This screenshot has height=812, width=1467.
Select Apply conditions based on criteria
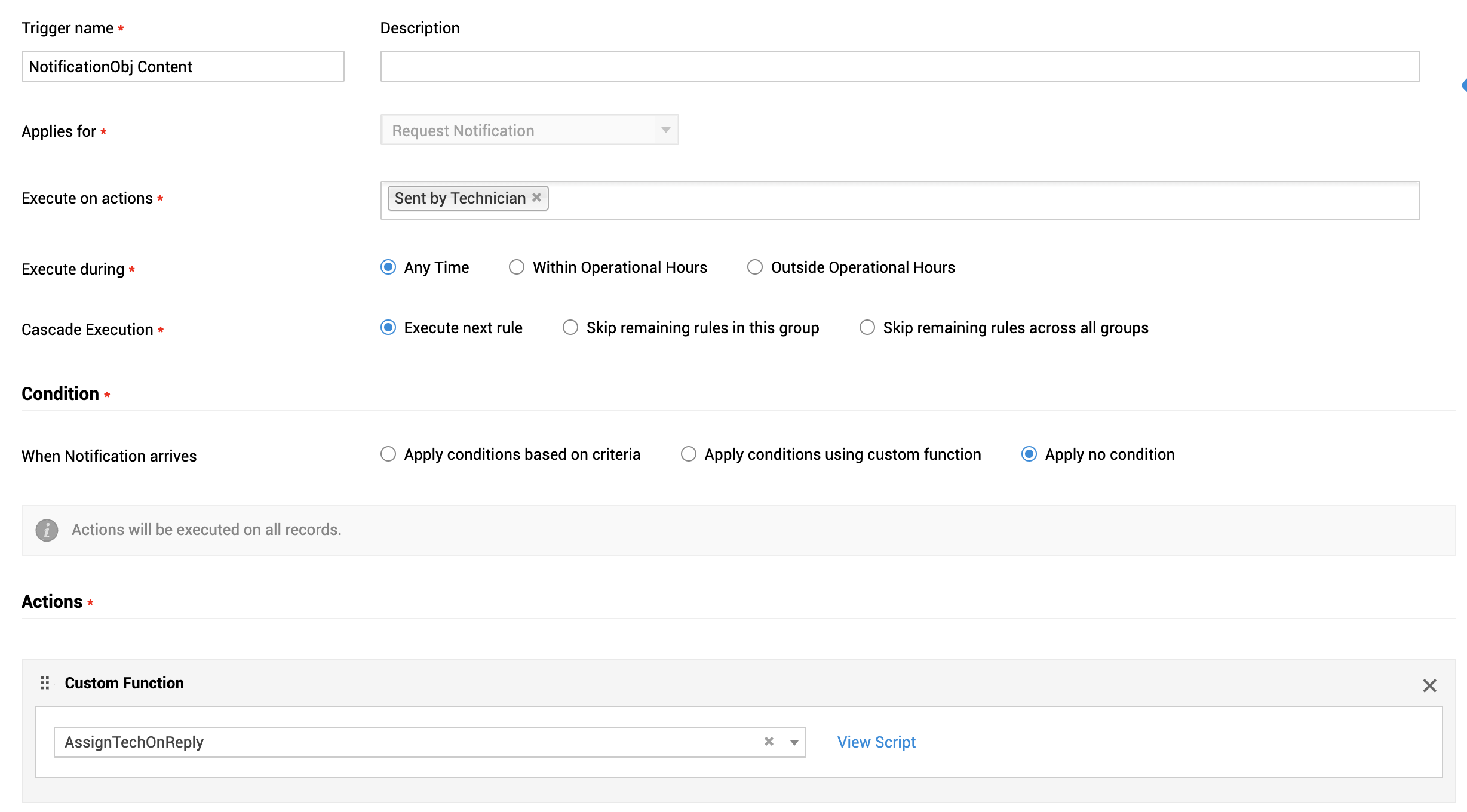(x=388, y=454)
